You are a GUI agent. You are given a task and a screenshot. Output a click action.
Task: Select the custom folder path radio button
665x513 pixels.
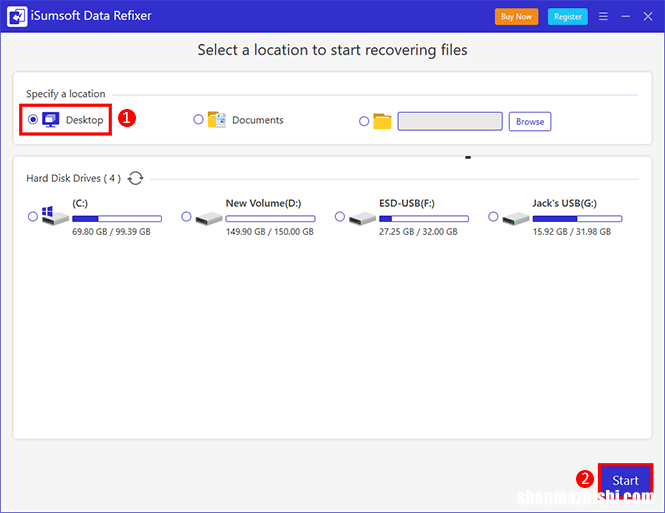pyautogui.click(x=364, y=121)
